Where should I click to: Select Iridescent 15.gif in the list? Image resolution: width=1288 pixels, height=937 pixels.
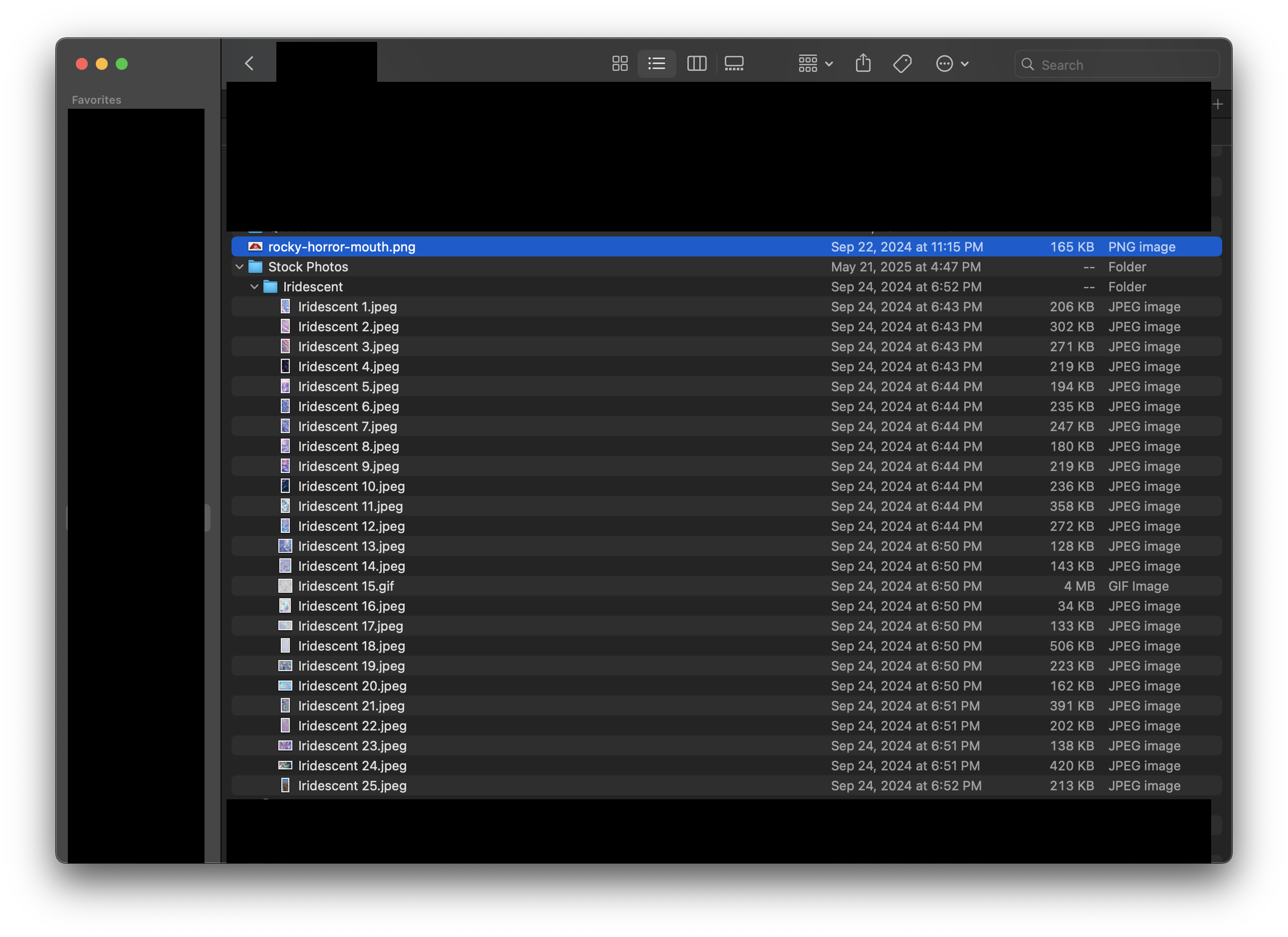(x=345, y=586)
